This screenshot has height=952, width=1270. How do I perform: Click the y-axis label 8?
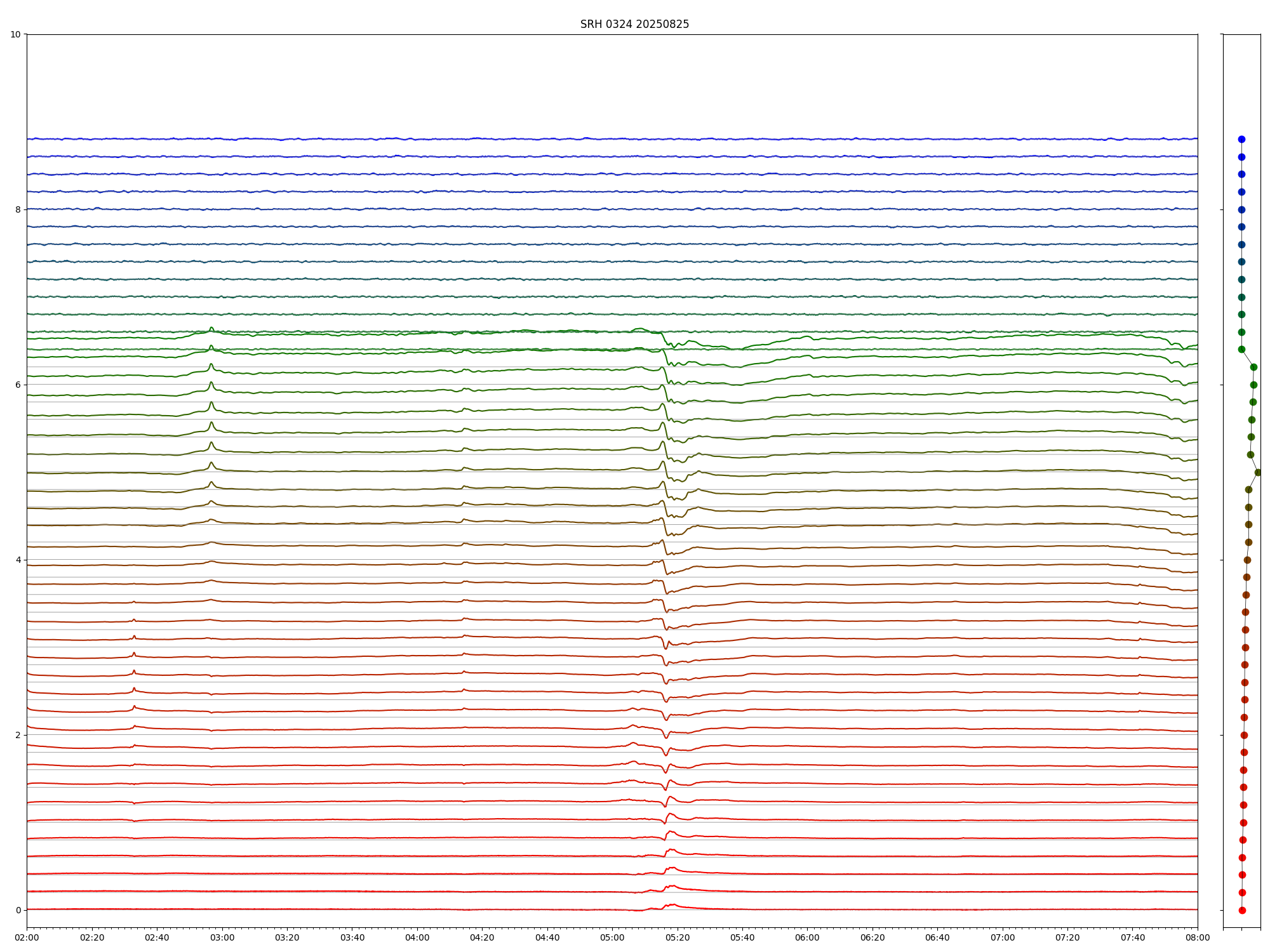pyautogui.click(x=18, y=209)
